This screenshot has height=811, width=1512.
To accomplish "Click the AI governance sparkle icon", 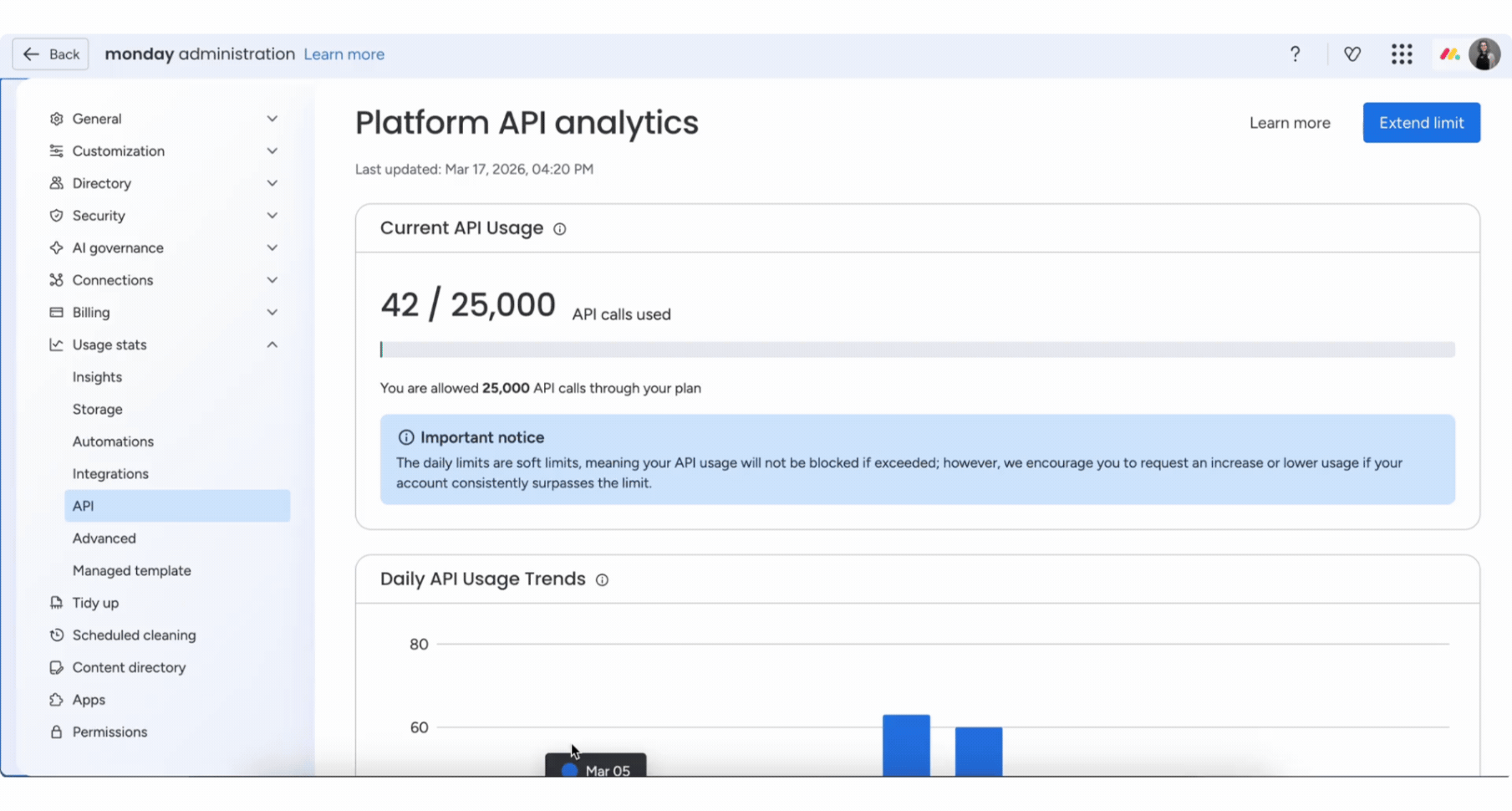I will [56, 248].
